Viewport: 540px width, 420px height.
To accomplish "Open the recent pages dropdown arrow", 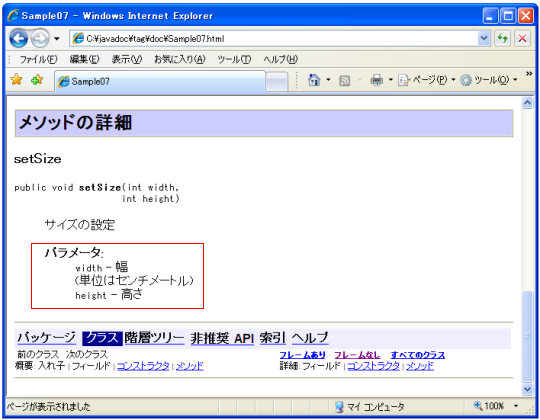I will 57,39.
